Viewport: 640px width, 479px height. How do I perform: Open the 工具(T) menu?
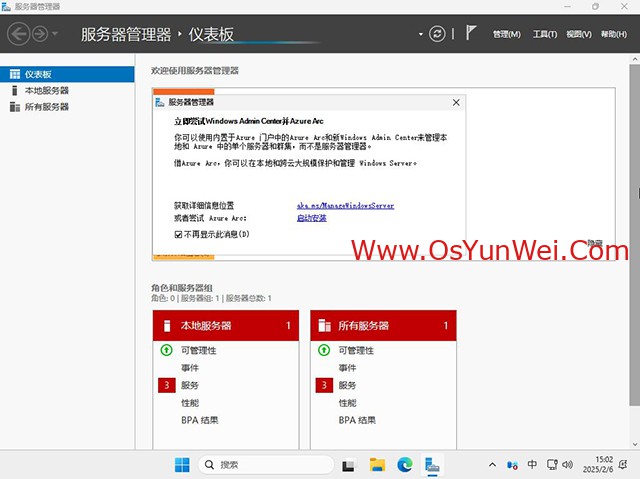(545, 34)
